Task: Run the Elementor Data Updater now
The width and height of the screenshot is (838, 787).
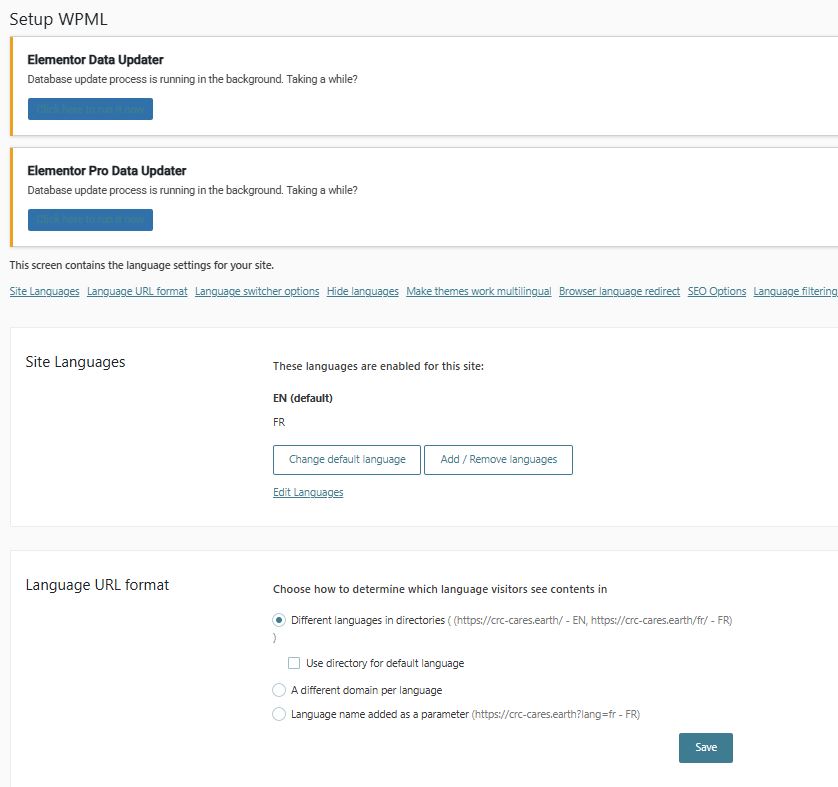Action: click(90, 109)
